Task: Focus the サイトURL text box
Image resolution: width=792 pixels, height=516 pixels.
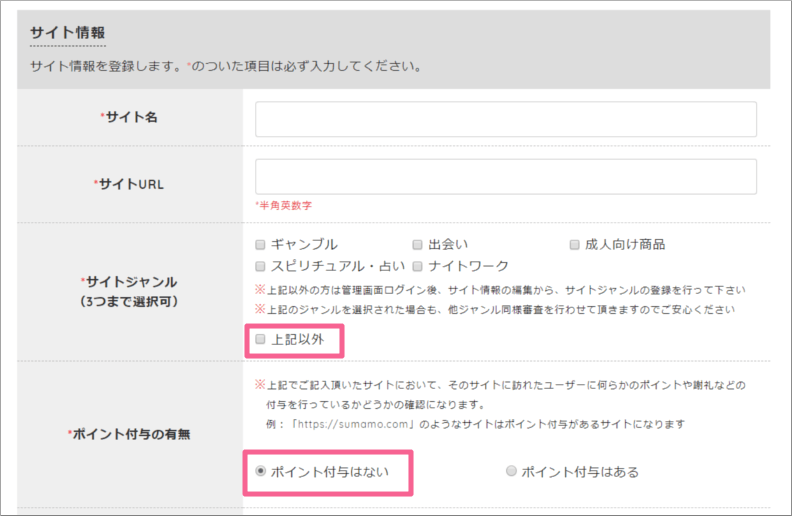Action: click(506, 177)
